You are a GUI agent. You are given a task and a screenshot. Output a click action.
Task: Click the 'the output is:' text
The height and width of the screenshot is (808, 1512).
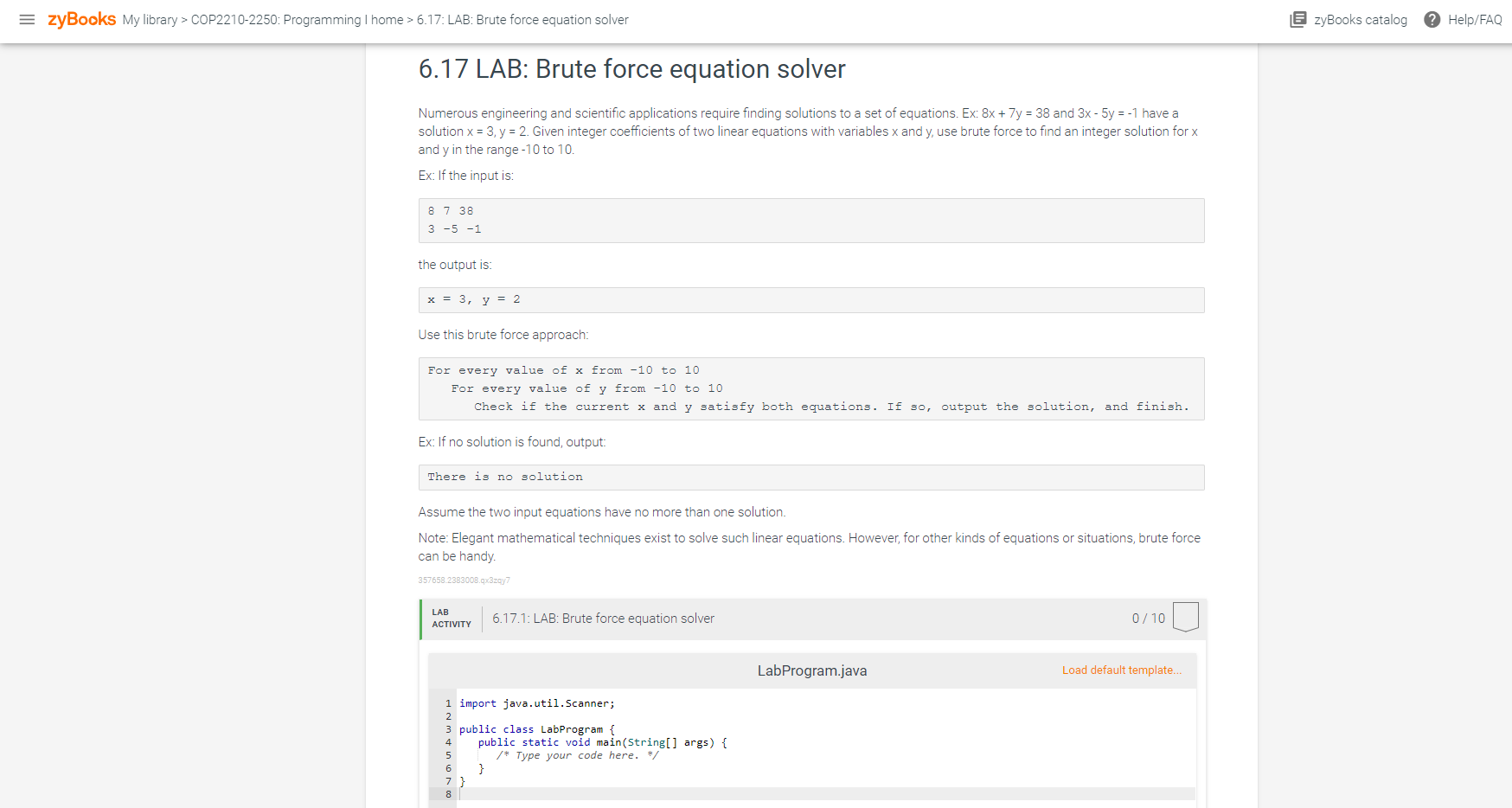click(455, 265)
